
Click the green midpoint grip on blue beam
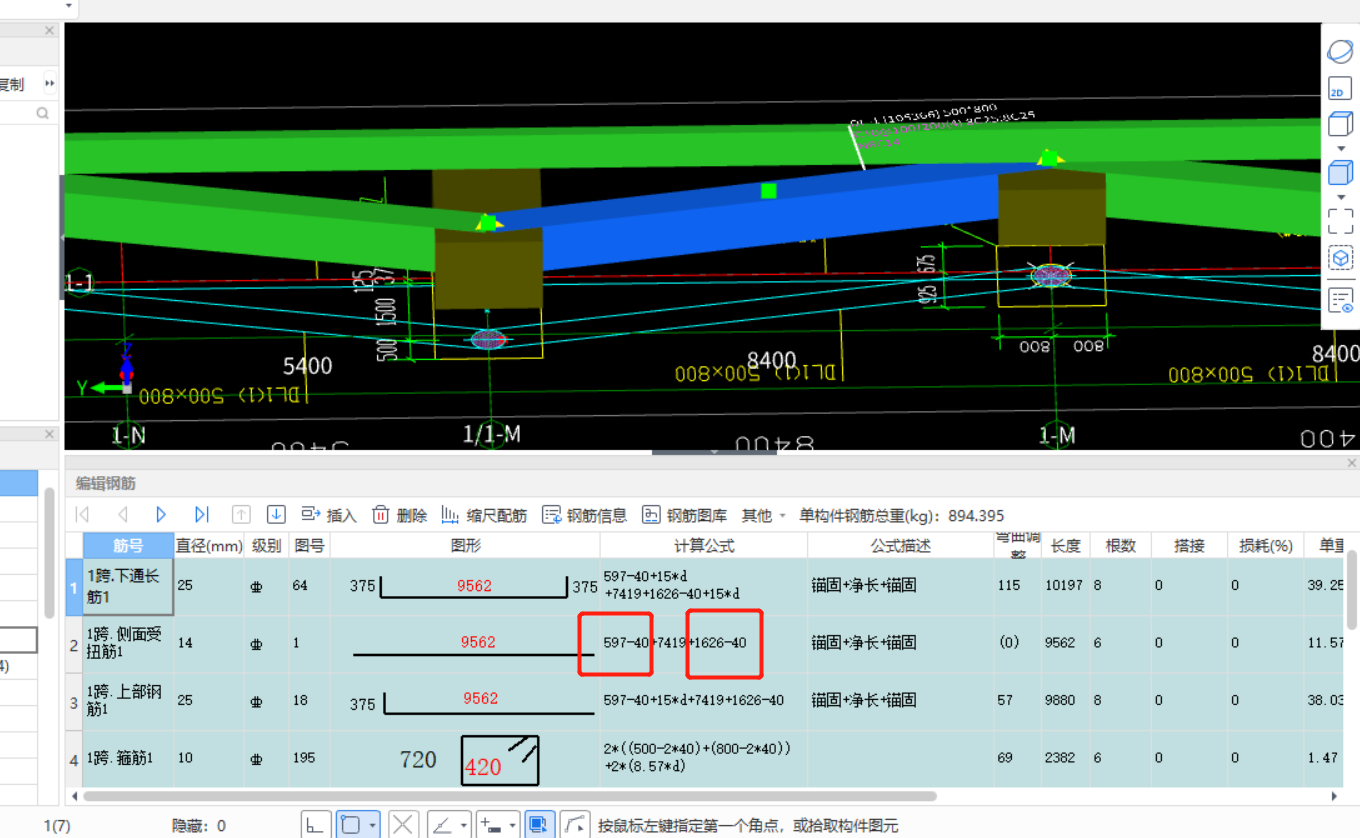point(768,190)
